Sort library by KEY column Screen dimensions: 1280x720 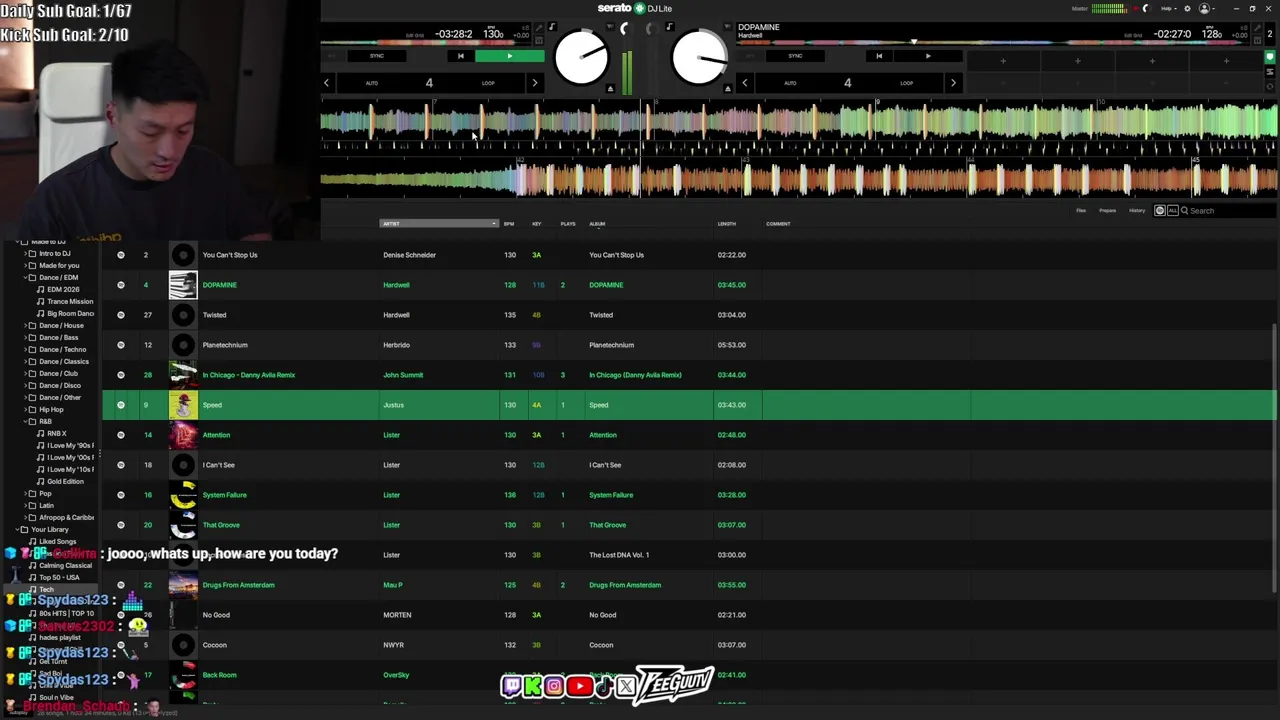pyautogui.click(x=537, y=224)
